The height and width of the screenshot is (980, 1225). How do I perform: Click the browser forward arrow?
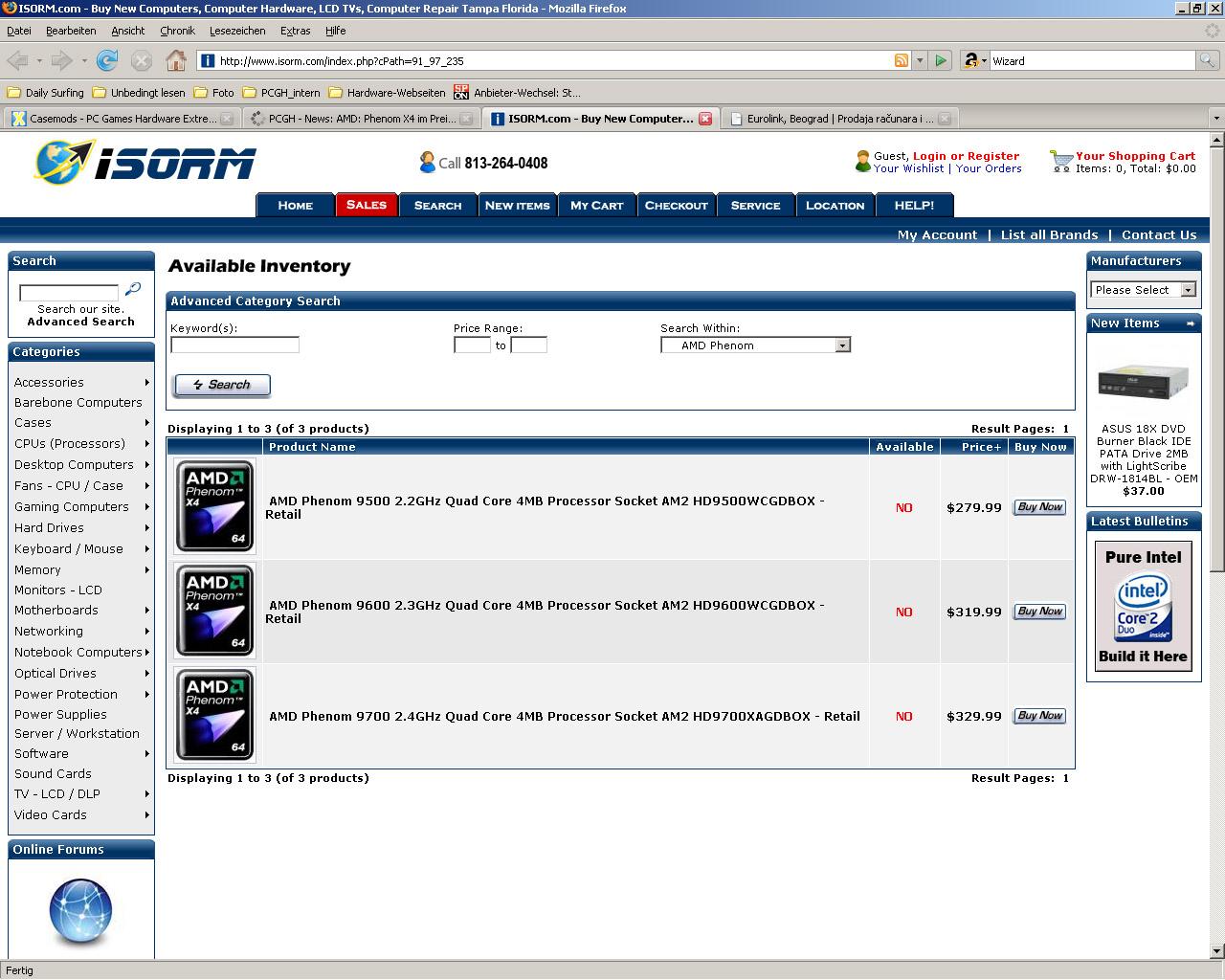62,60
